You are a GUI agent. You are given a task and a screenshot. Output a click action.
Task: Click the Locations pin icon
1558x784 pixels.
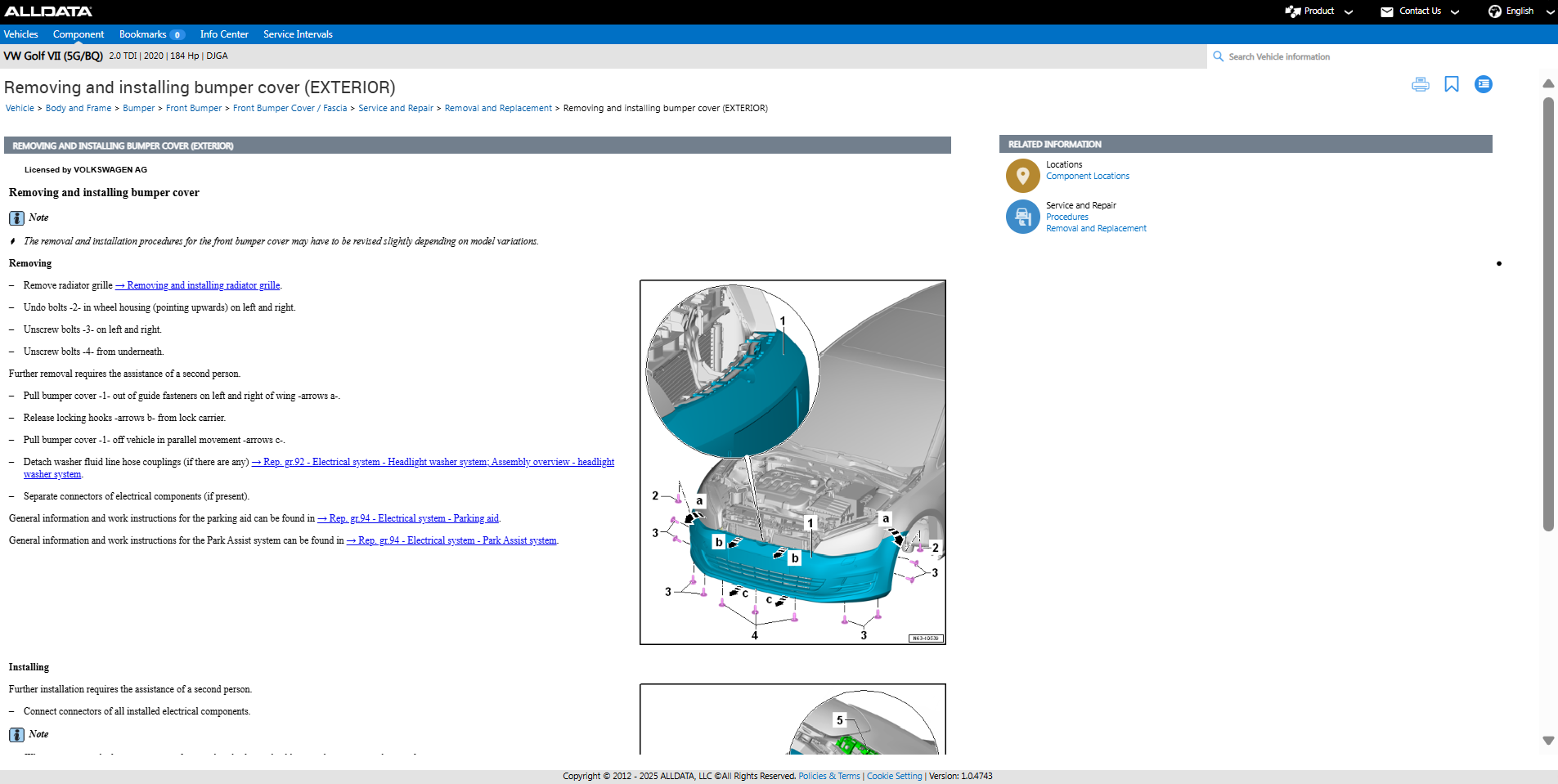click(1022, 175)
